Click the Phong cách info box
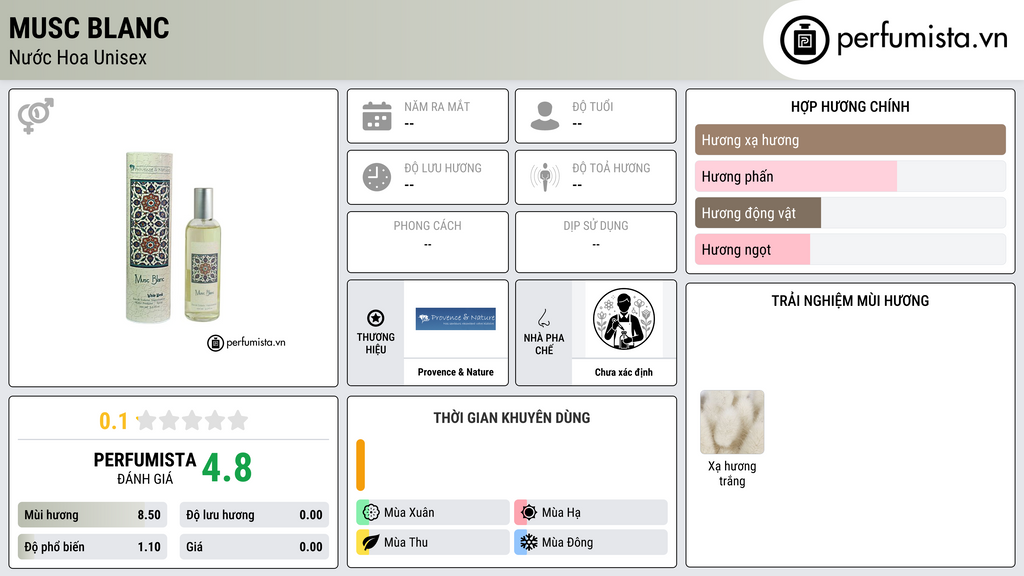This screenshot has height=576, width=1024. (x=428, y=242)
